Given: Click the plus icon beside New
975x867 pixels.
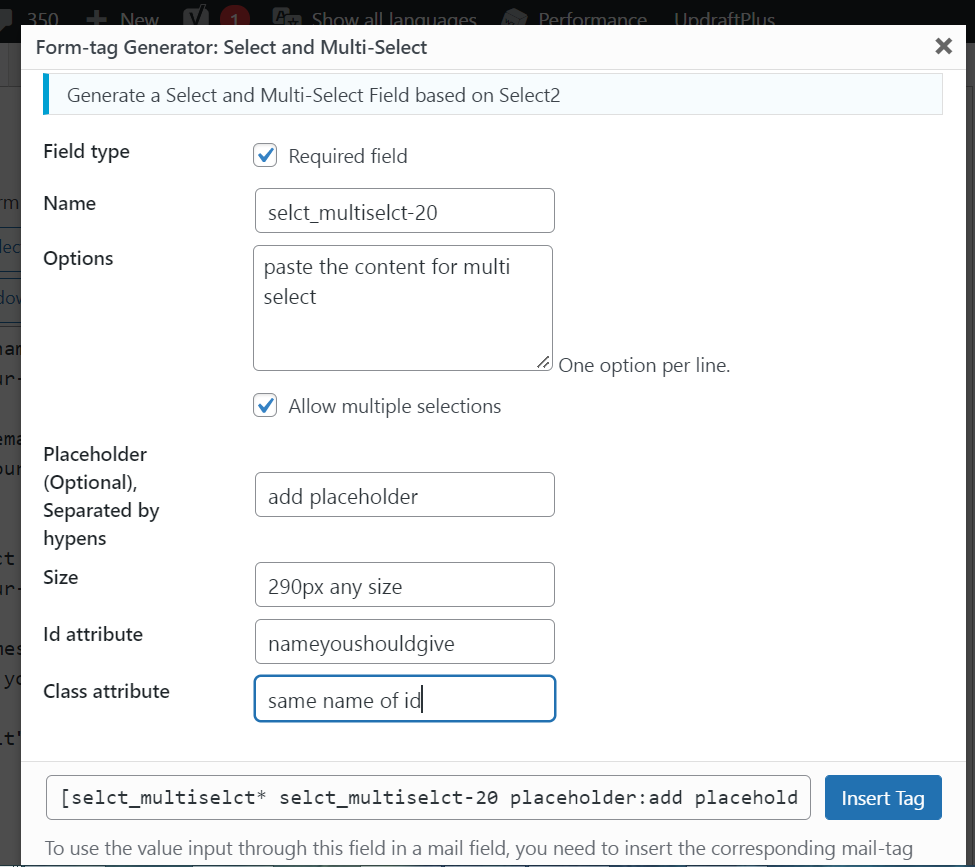Looking at the screenshot, I should (x=97, y=19).
